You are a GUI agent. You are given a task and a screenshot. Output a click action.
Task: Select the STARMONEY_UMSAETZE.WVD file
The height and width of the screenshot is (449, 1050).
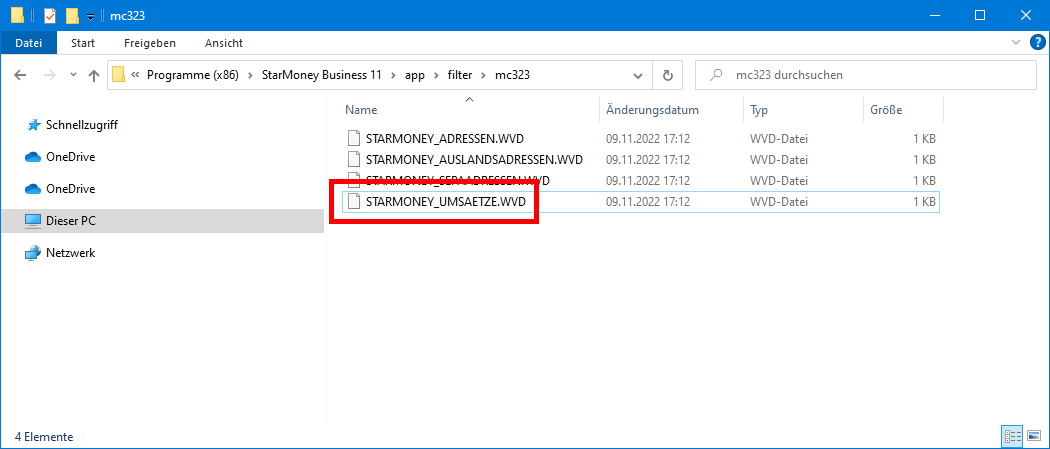click(445, 202)
